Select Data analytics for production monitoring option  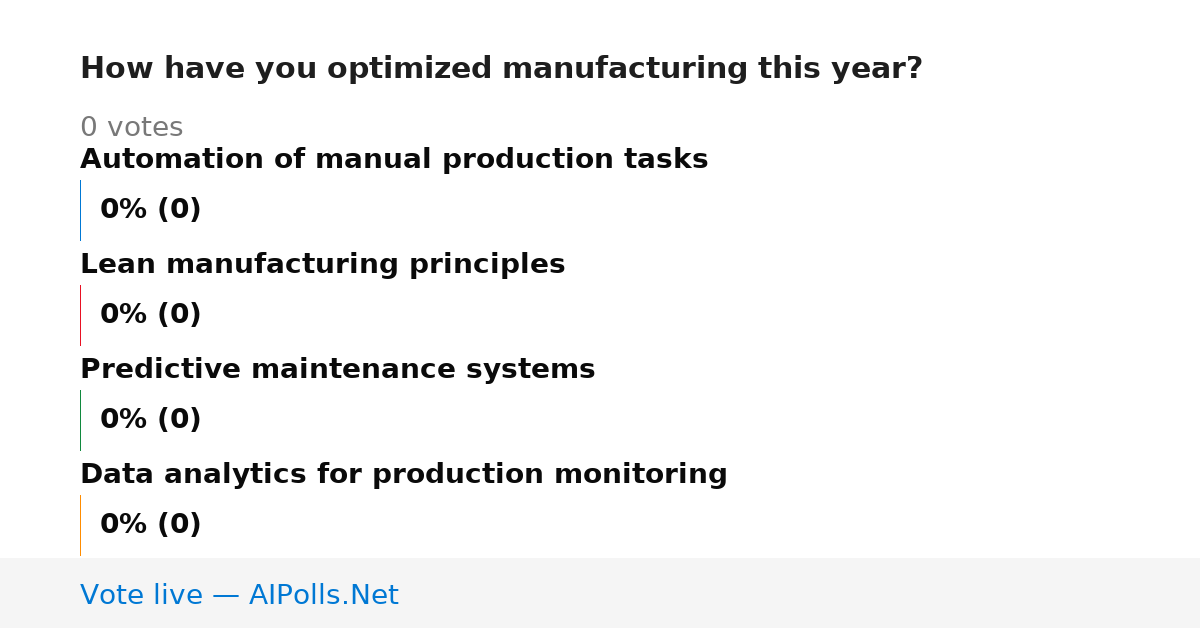404,475
